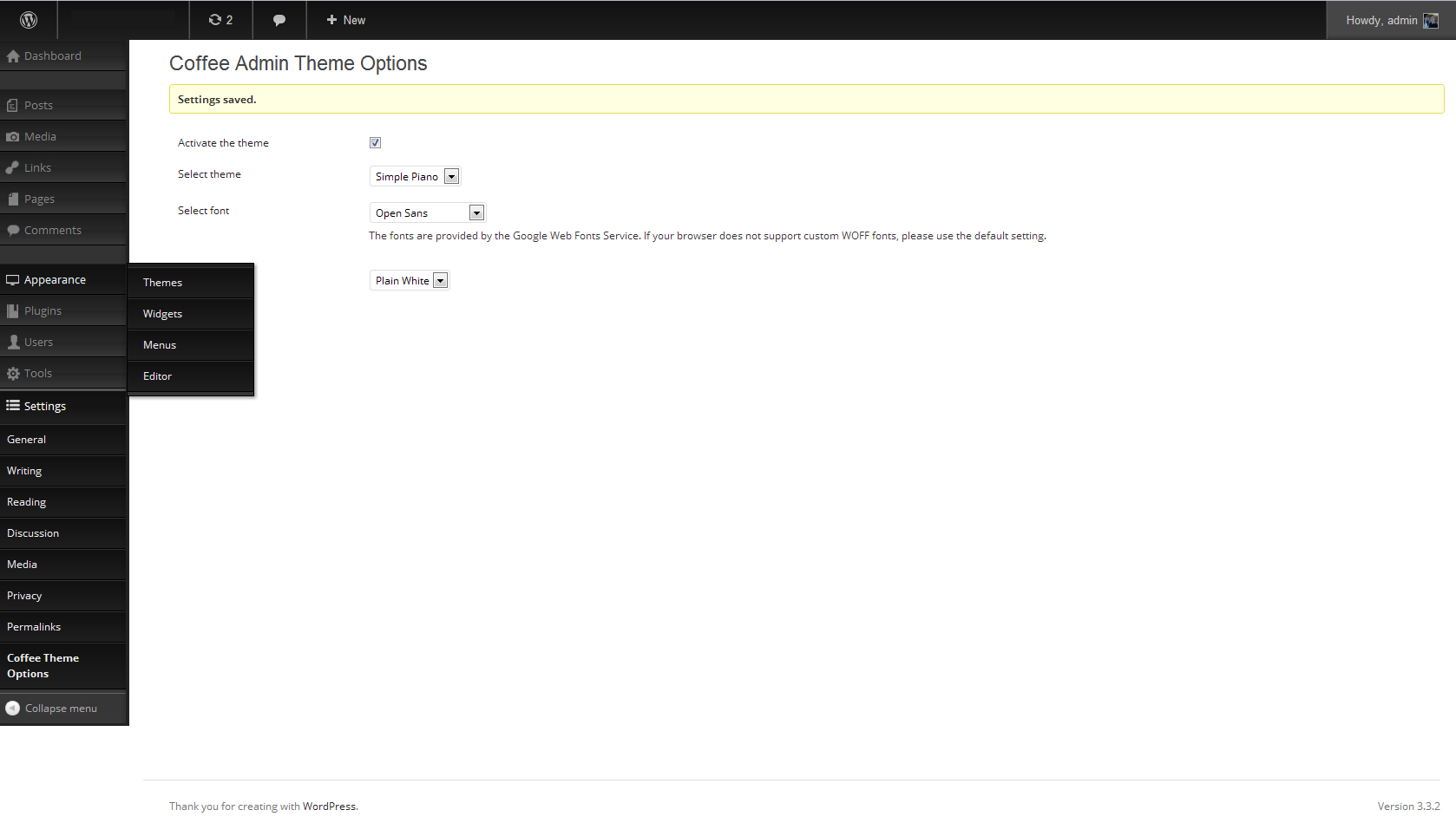Follow the WordPress link in footer
The width and height of the screenshot is (1456, 823).
pyautogui.click(x=329, y=807)
